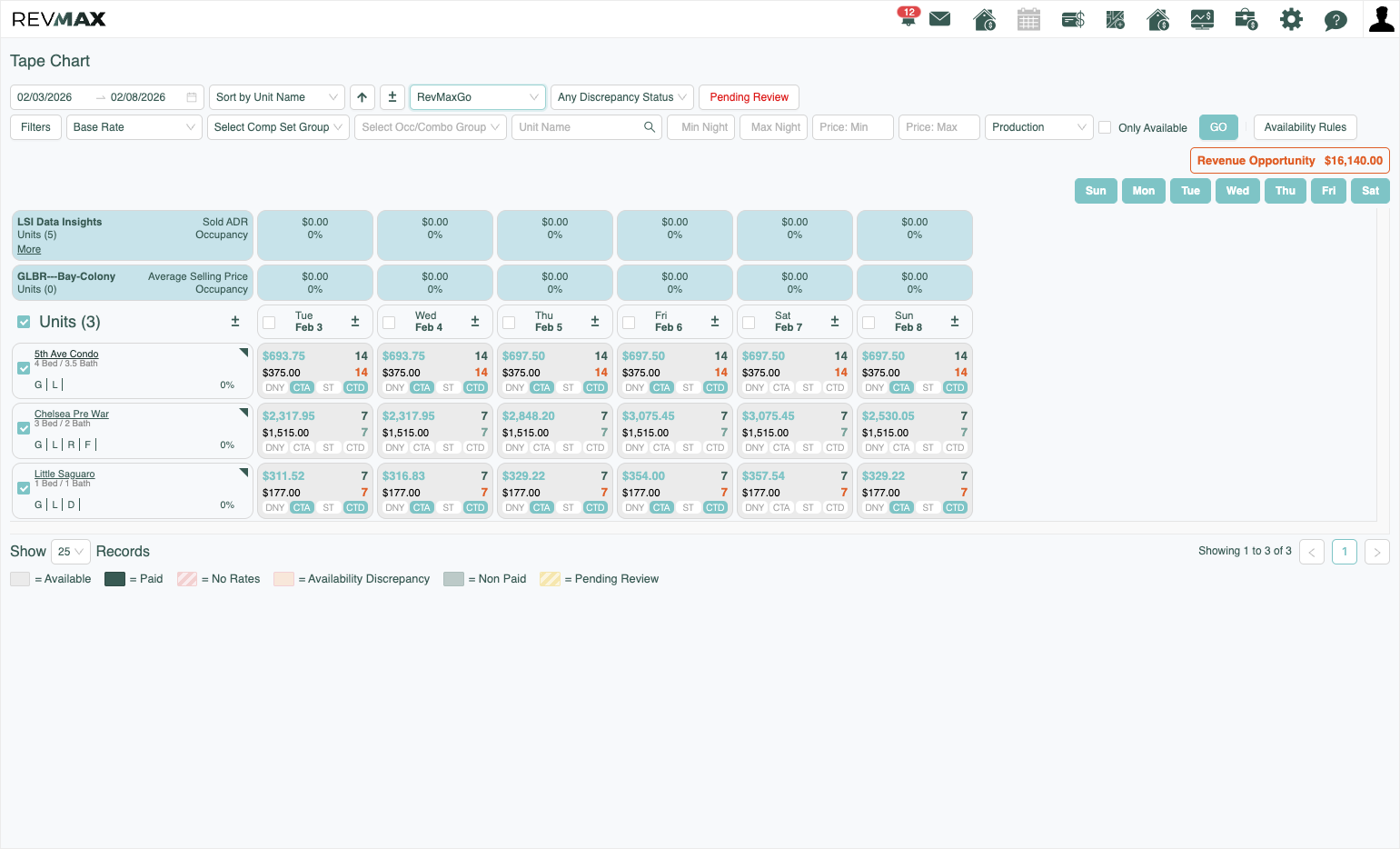The width and height of the screenshot is (1400, 849).
Task: Select the Mon day filter
Action: click(x=1144, y=191)
